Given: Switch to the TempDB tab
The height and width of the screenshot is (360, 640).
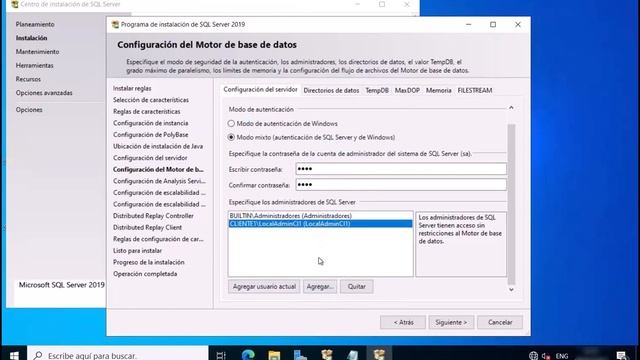Looking at the screenshot, I should click(377, 91).
